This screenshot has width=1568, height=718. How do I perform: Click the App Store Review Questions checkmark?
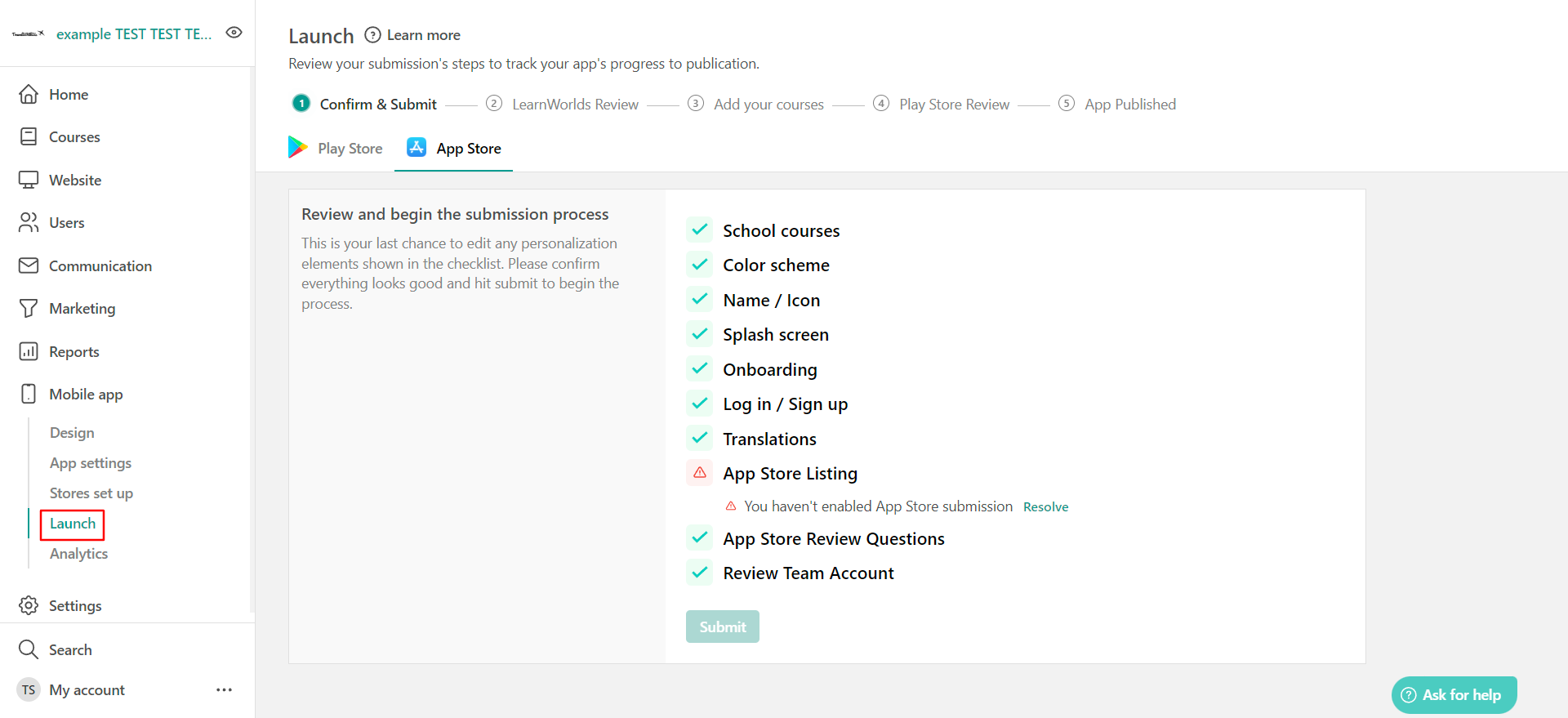coord(700,537)
